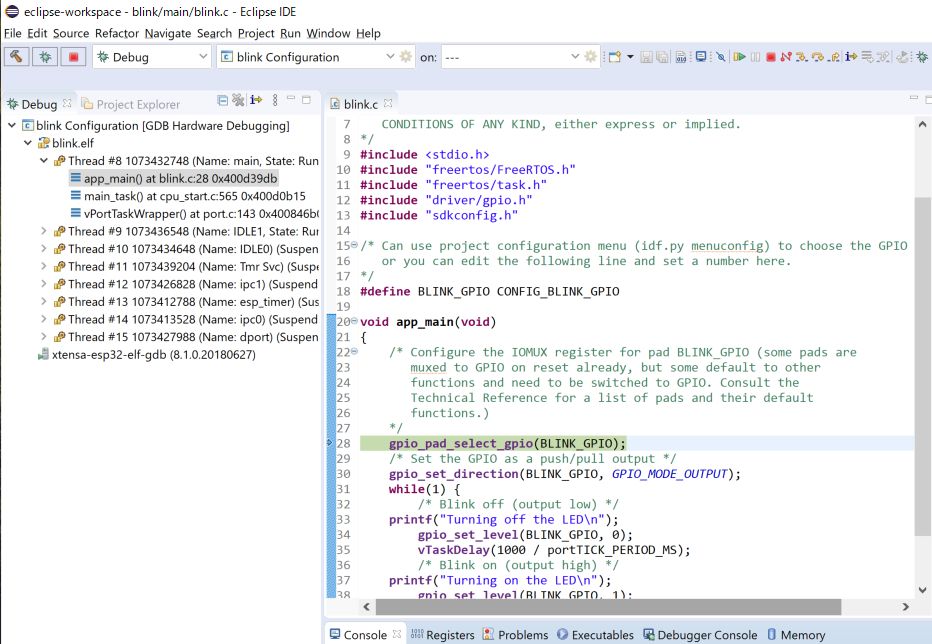Click the Launch in Debug mode bug button
The width and height of the screenshot is (932, 644).
[x=45, y=57]
